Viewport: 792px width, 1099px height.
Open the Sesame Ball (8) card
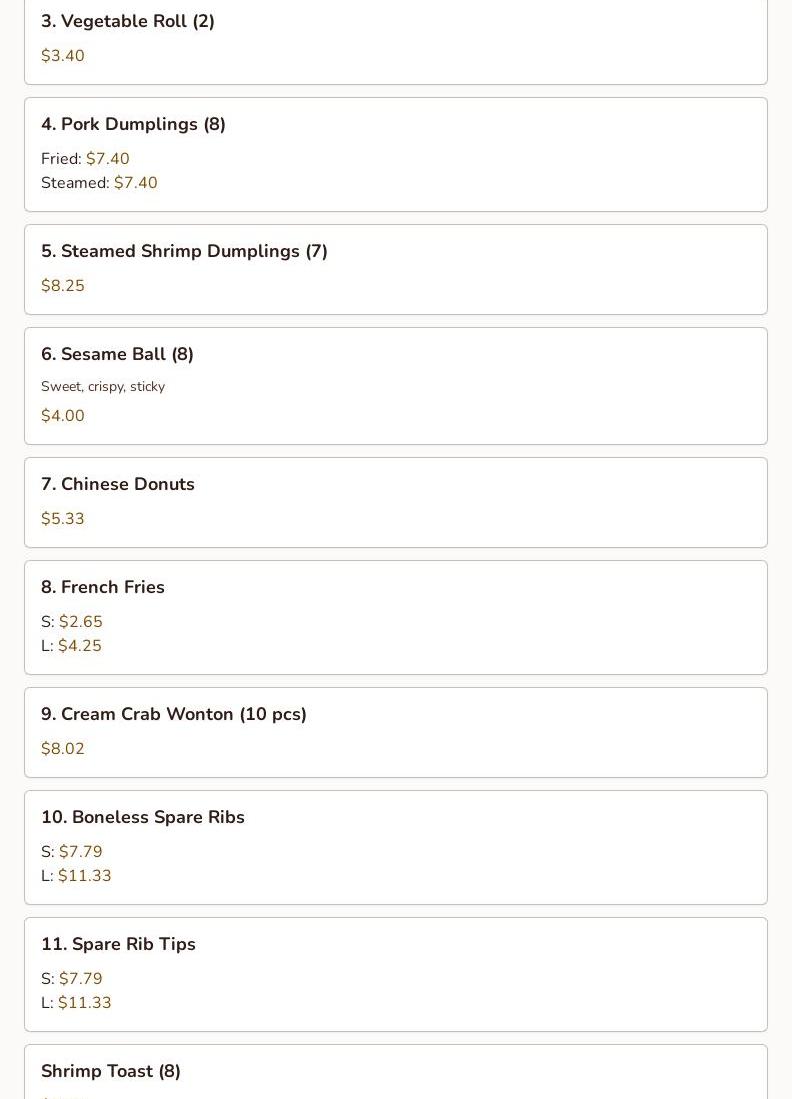coord(395,385)
